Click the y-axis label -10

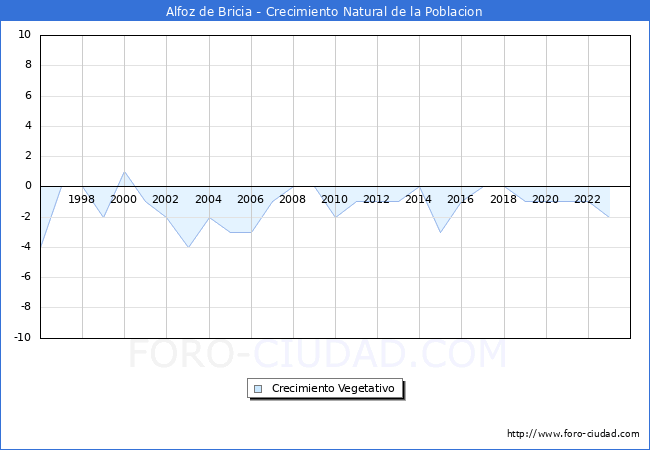click(23, 337)
